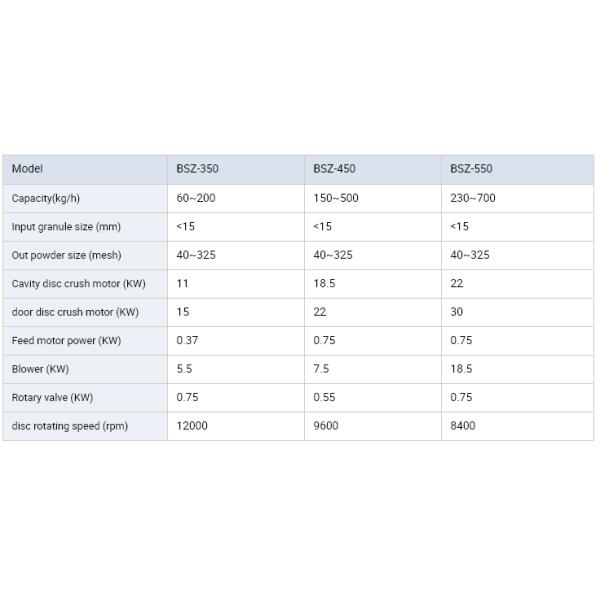Select the Rotary valve (KW) row label
This screenshot has width=600, height=600.
point(52,397)
